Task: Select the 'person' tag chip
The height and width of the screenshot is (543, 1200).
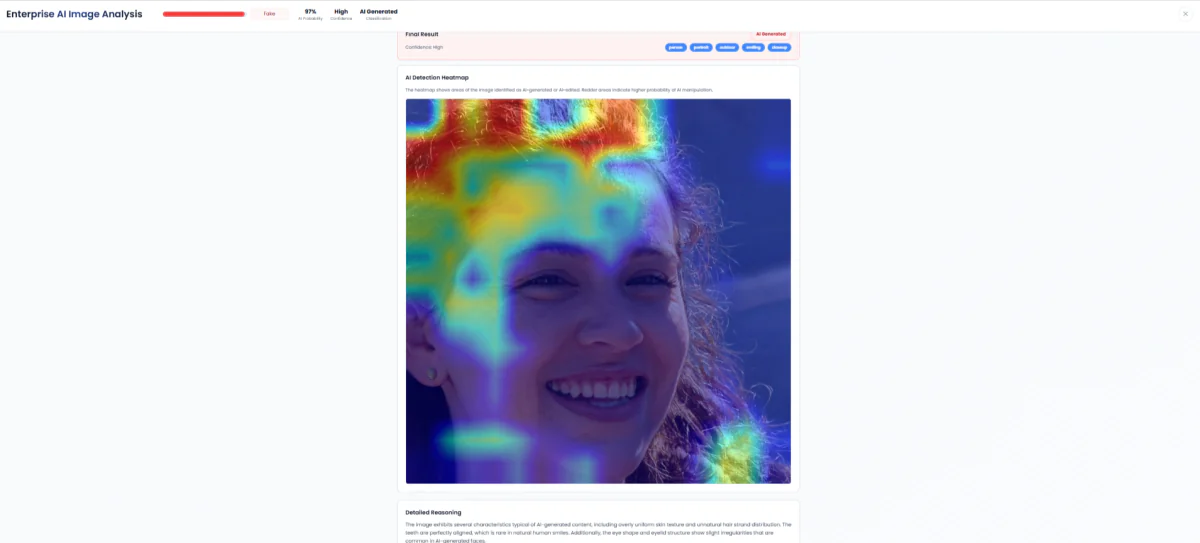Action: (x=676, y=47)
